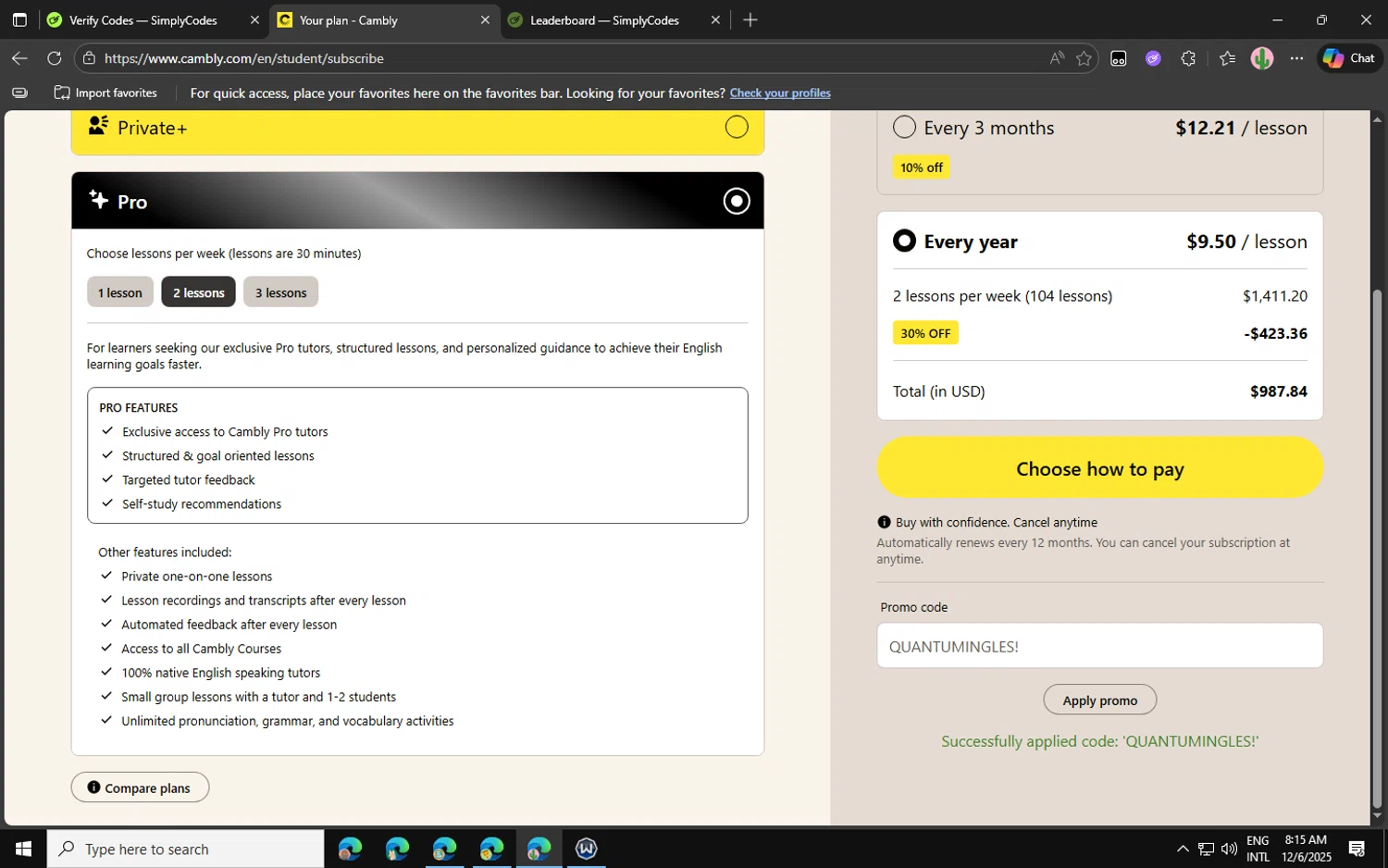Select the Private+ plan radio button
1388x868 pixels.
tap(737, 127)
